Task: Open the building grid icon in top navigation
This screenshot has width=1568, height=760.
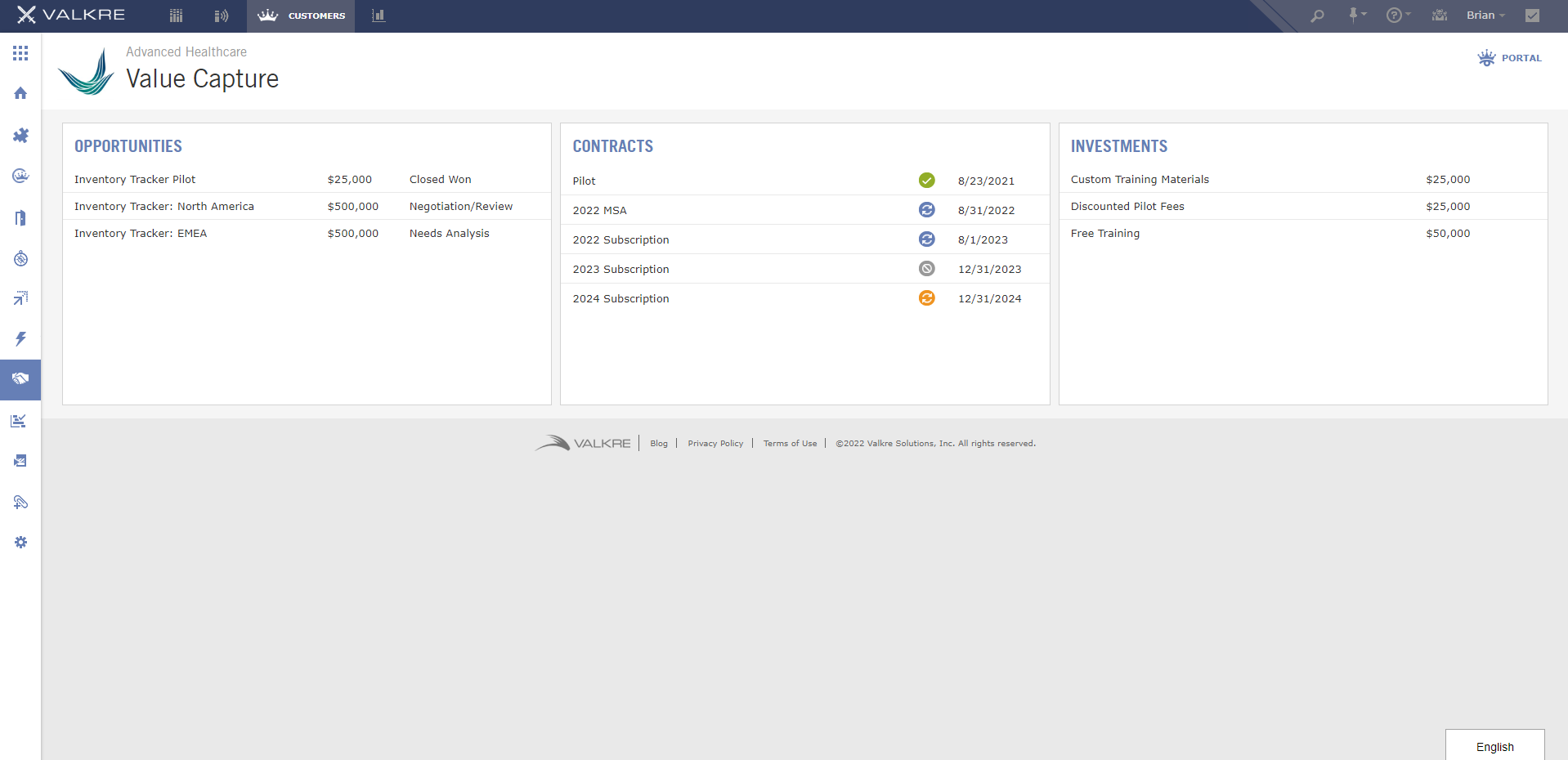Action: point(176,16)
